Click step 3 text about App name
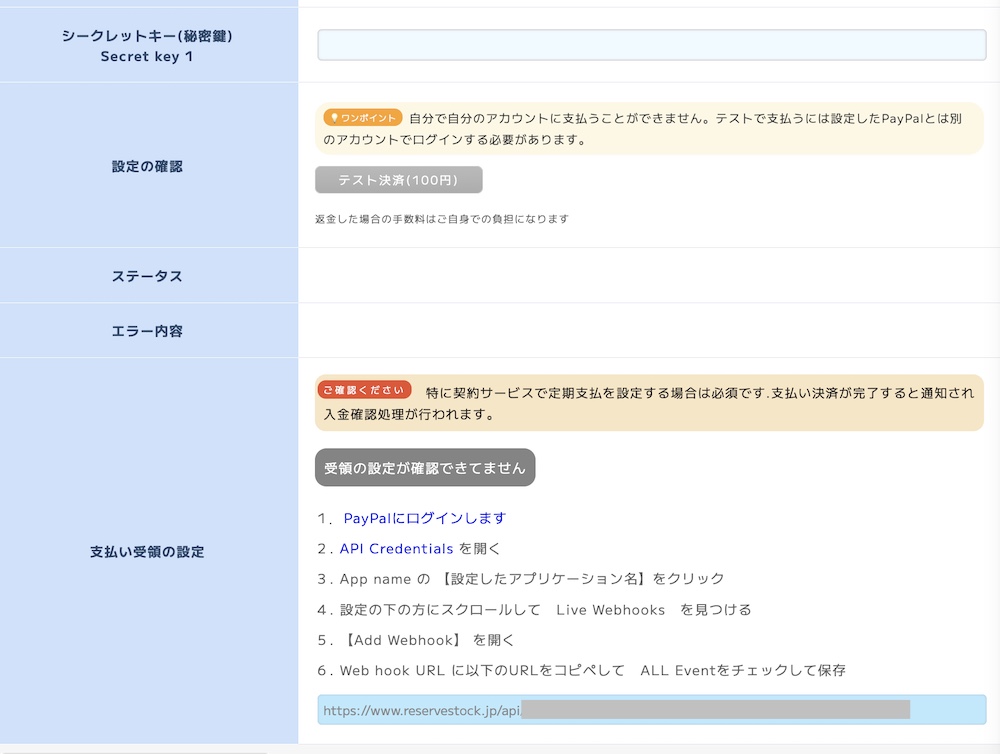1000x754 pixels. click(x=531, y=579)
